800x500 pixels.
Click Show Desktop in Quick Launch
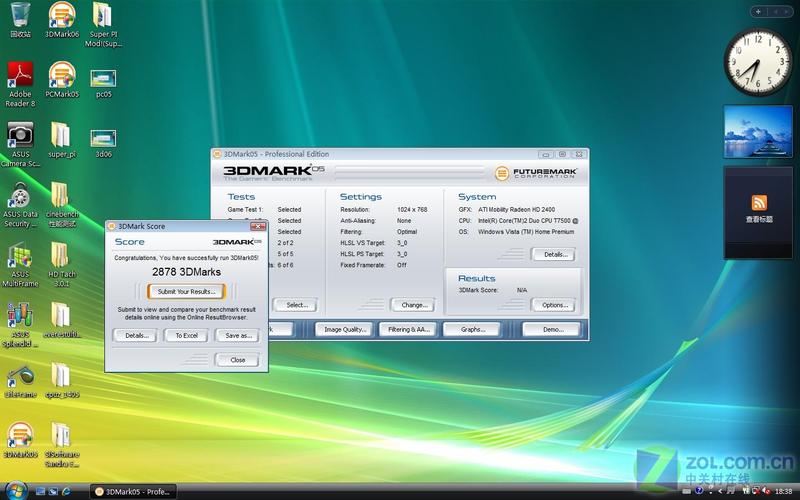[40, 491]
